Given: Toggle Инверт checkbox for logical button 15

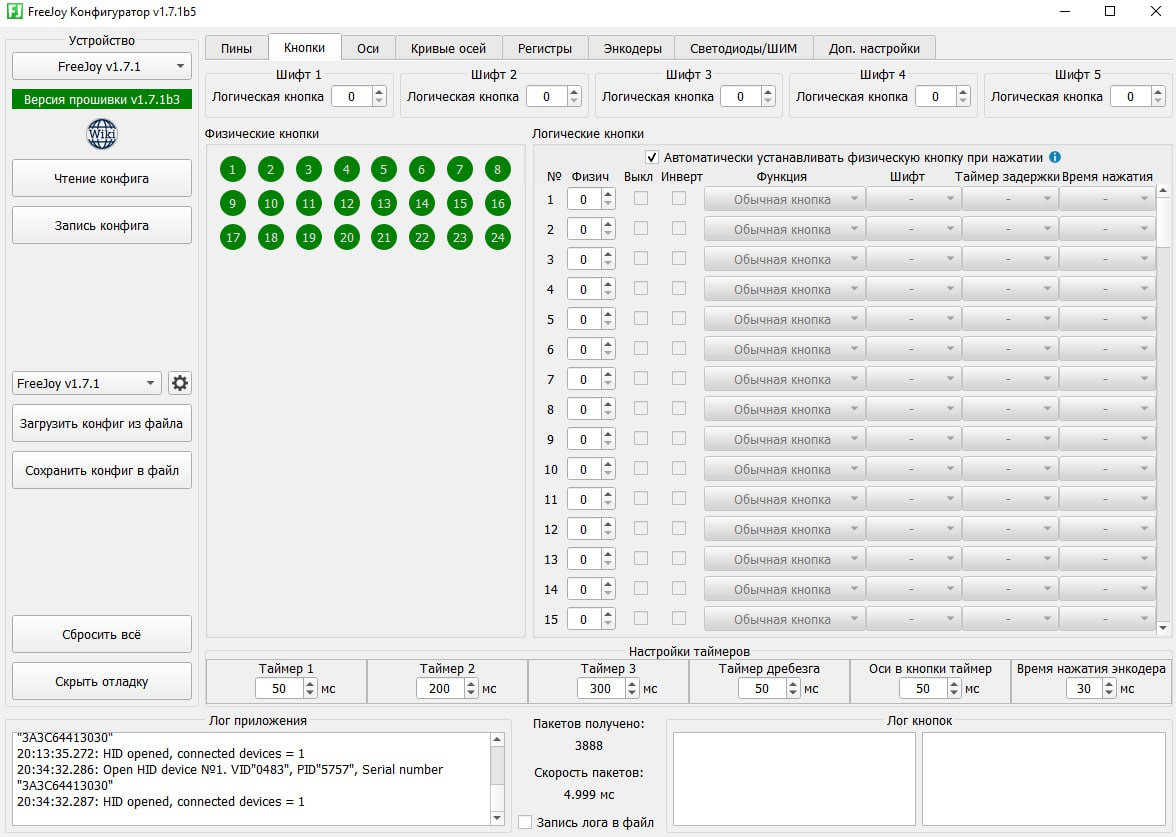Looking at the screenshot, I should pos(679,618).
